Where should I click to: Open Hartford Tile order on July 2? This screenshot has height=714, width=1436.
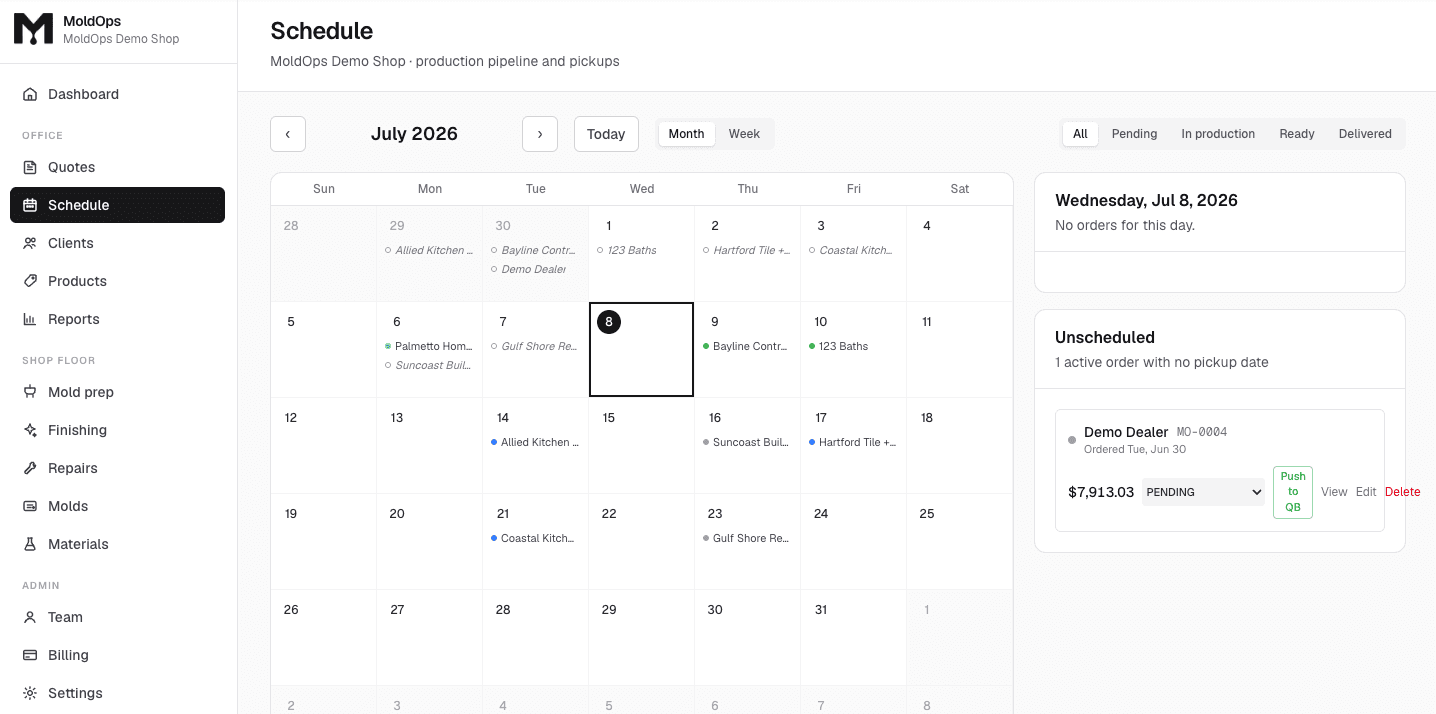click(x=747, y=250)
